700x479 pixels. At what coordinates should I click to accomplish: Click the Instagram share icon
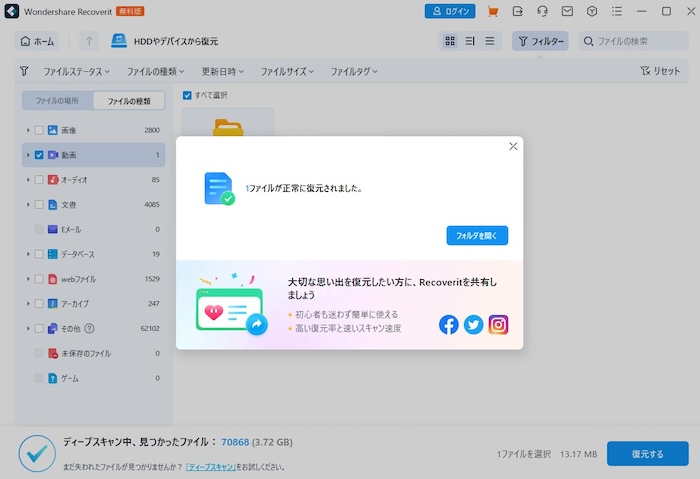(498, 324)
